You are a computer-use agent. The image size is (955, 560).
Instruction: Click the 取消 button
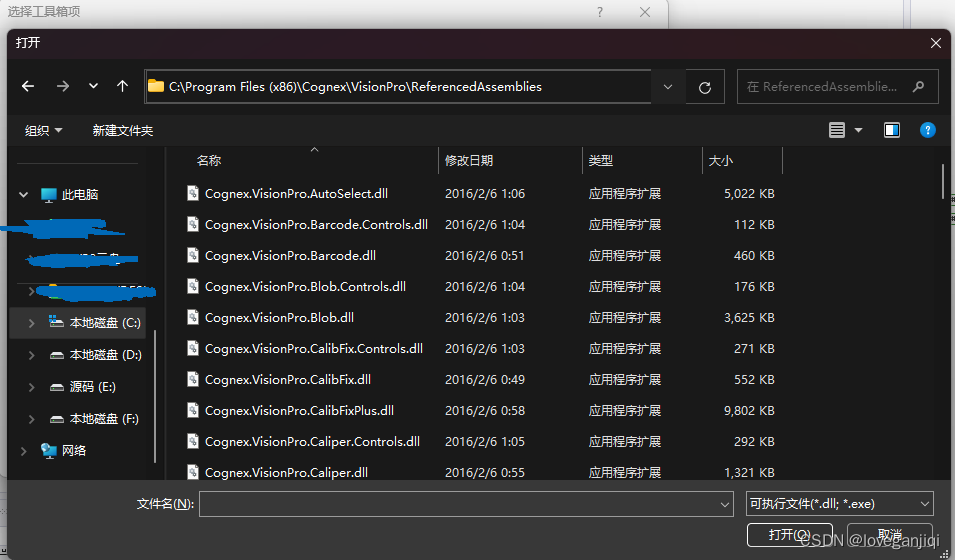point(890,534)
